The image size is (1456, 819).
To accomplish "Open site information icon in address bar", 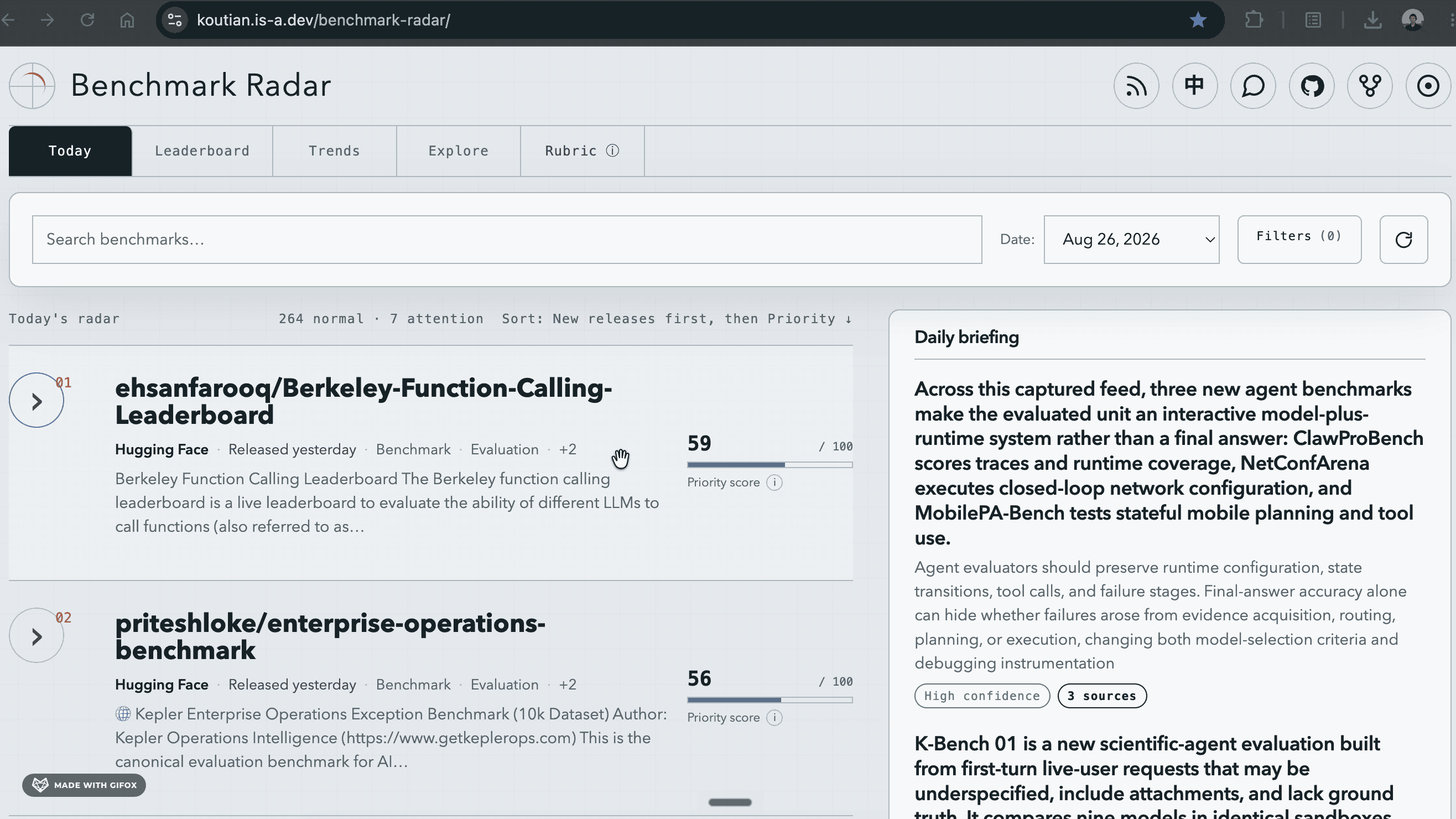I will [175, 20].
